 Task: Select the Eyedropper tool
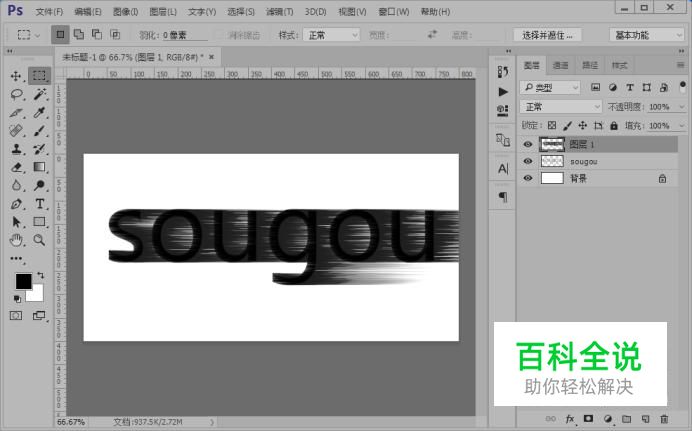pyautogui.click(x=39, y=112)
